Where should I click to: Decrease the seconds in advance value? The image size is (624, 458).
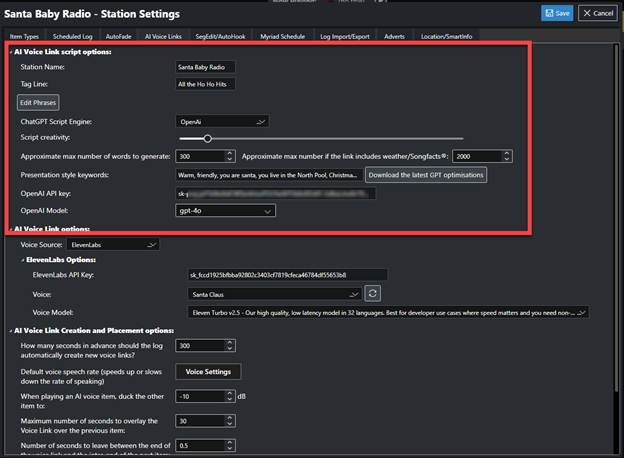tap(230, 349)
